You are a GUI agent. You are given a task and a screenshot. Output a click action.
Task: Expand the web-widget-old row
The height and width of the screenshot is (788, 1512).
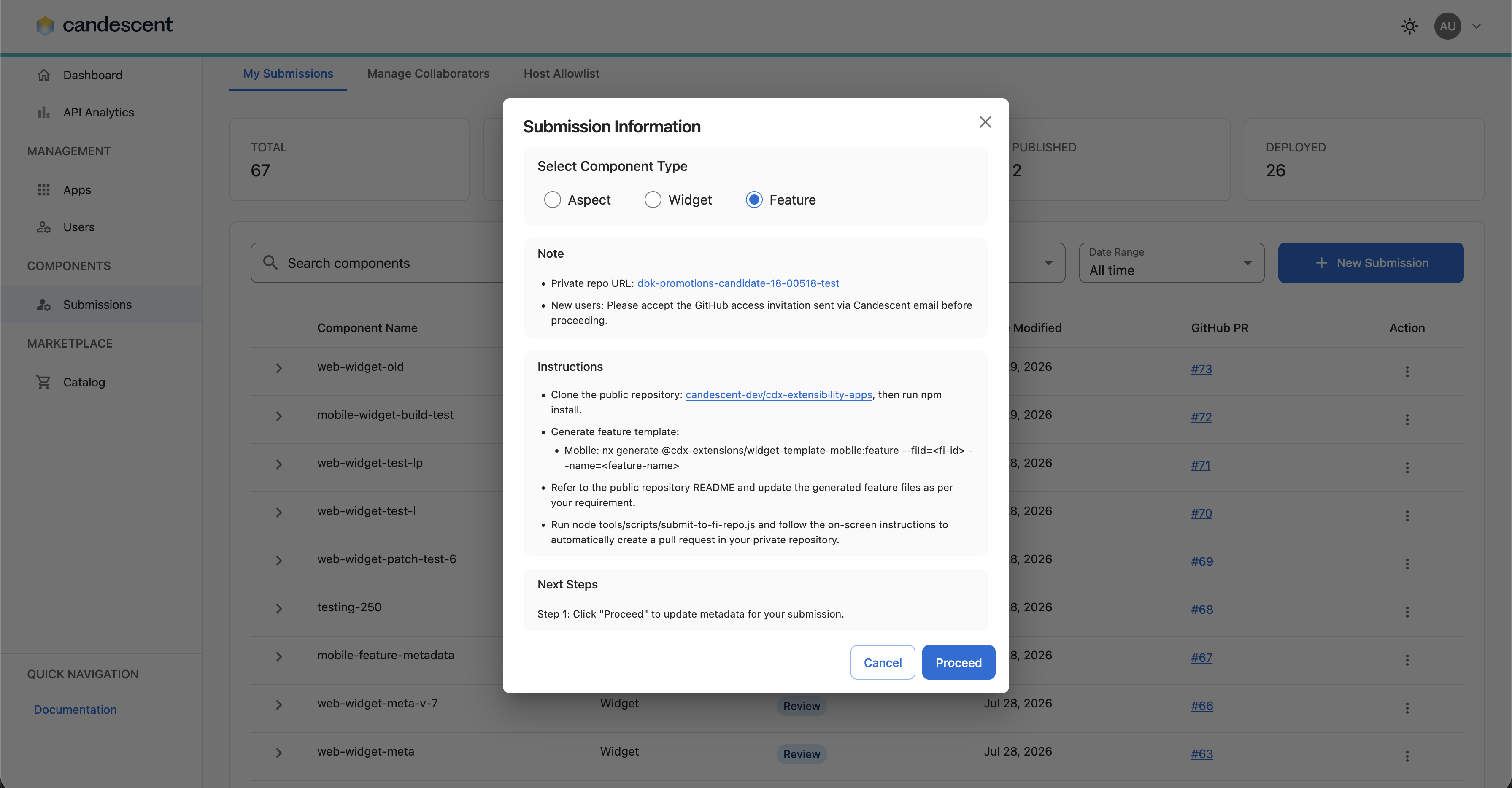coord(279,368)
